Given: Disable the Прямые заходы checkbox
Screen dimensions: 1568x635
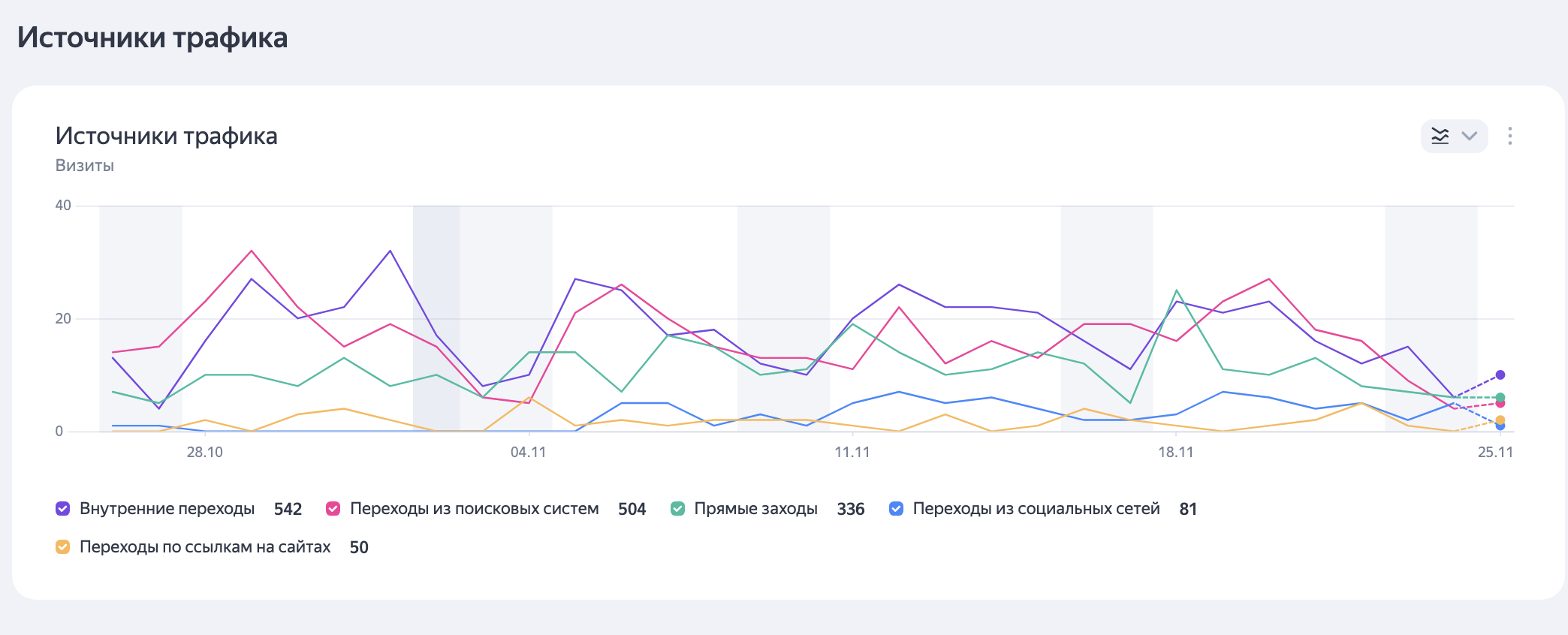Looking at the screenshot, I should click(x=677, y=509).
